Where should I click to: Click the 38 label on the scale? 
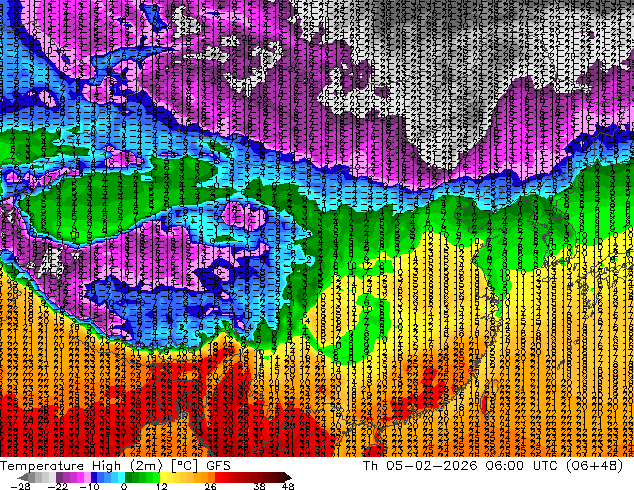click(260, 486)
